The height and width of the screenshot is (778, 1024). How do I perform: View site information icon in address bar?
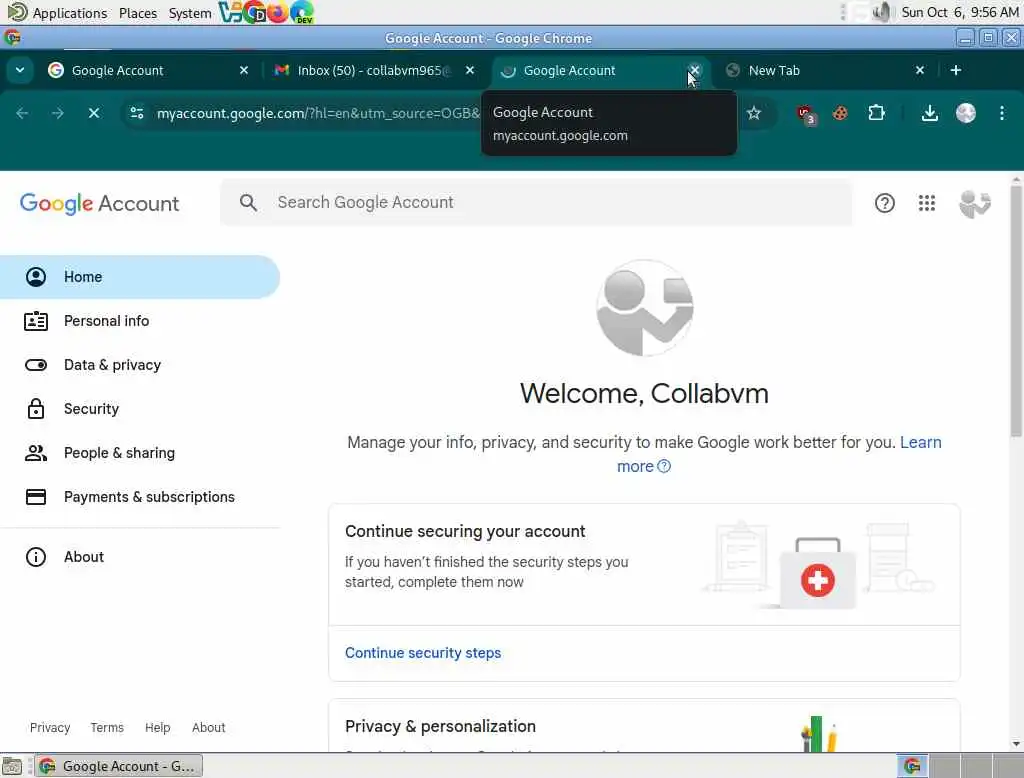137,113
